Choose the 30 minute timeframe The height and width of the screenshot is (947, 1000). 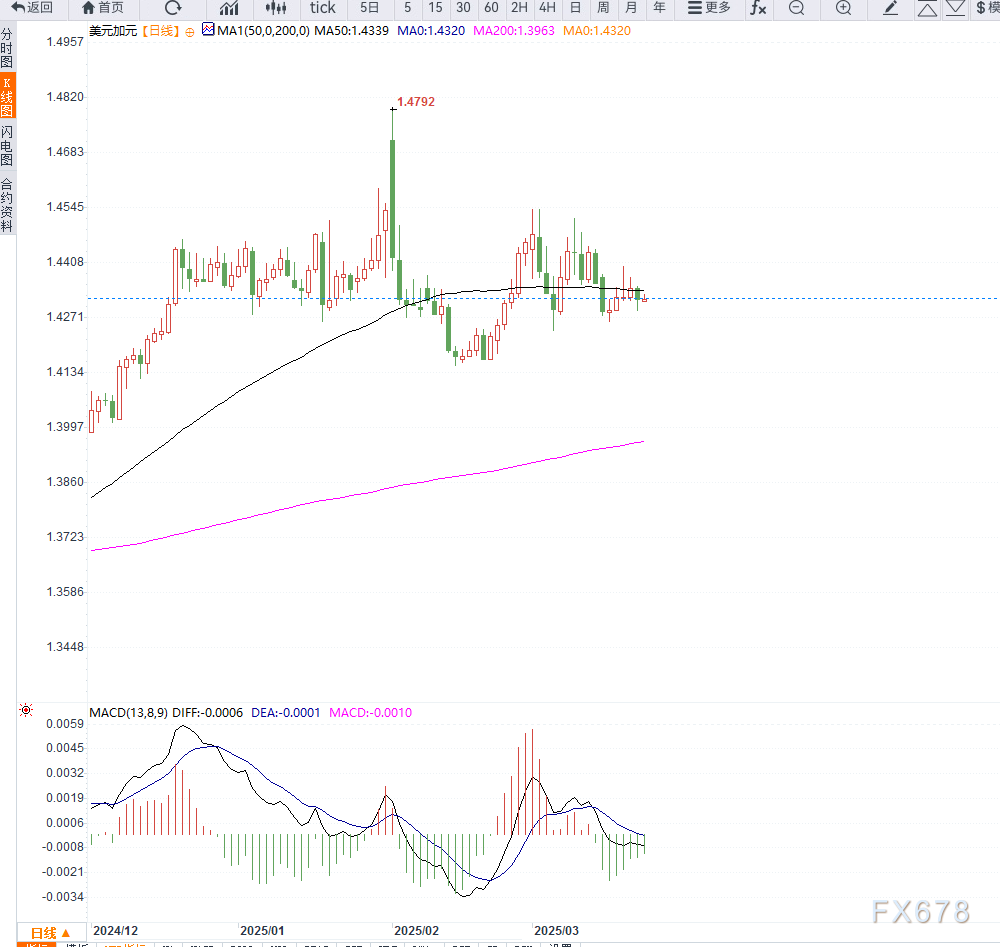[x=464, y=8]
